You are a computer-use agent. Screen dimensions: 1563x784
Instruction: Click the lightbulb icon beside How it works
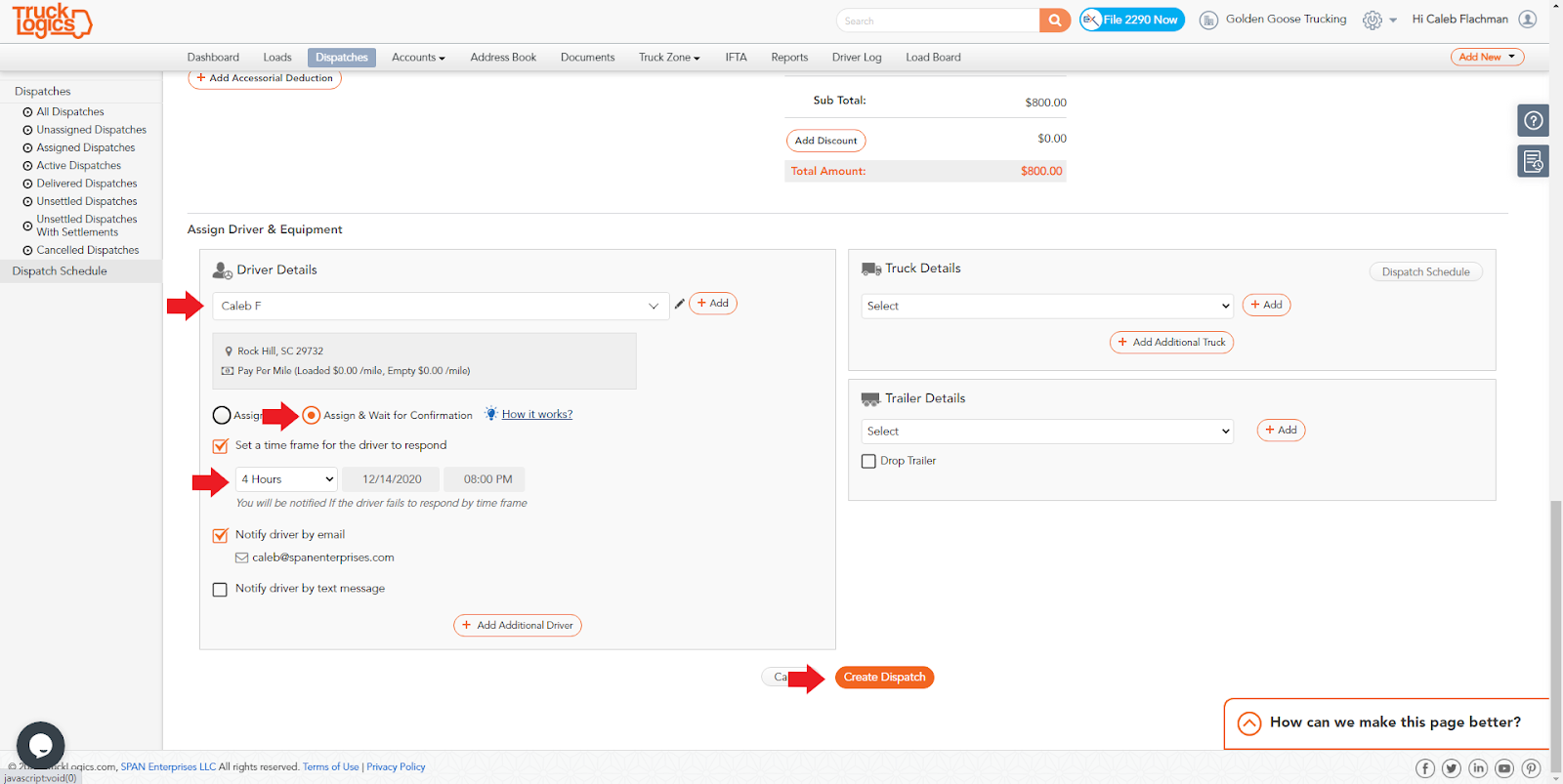coord(490,414)
